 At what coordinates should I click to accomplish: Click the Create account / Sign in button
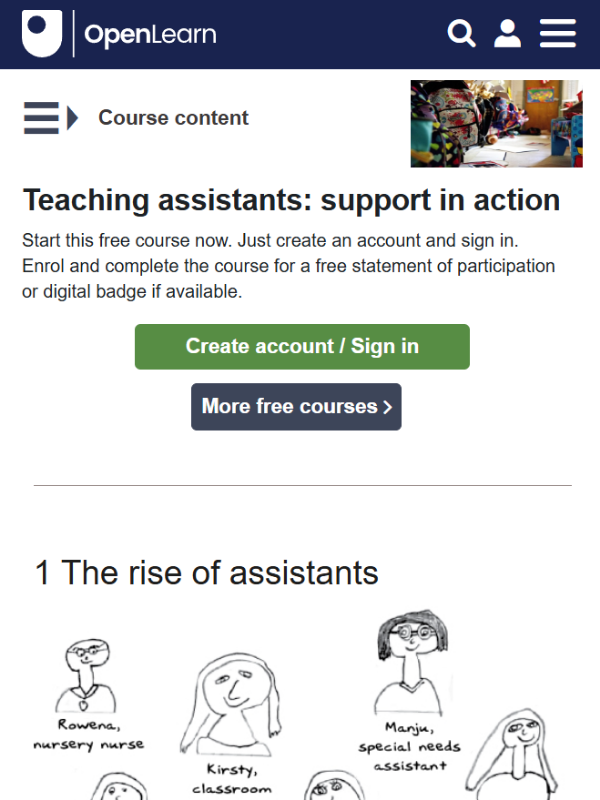[x=302, y=346]
